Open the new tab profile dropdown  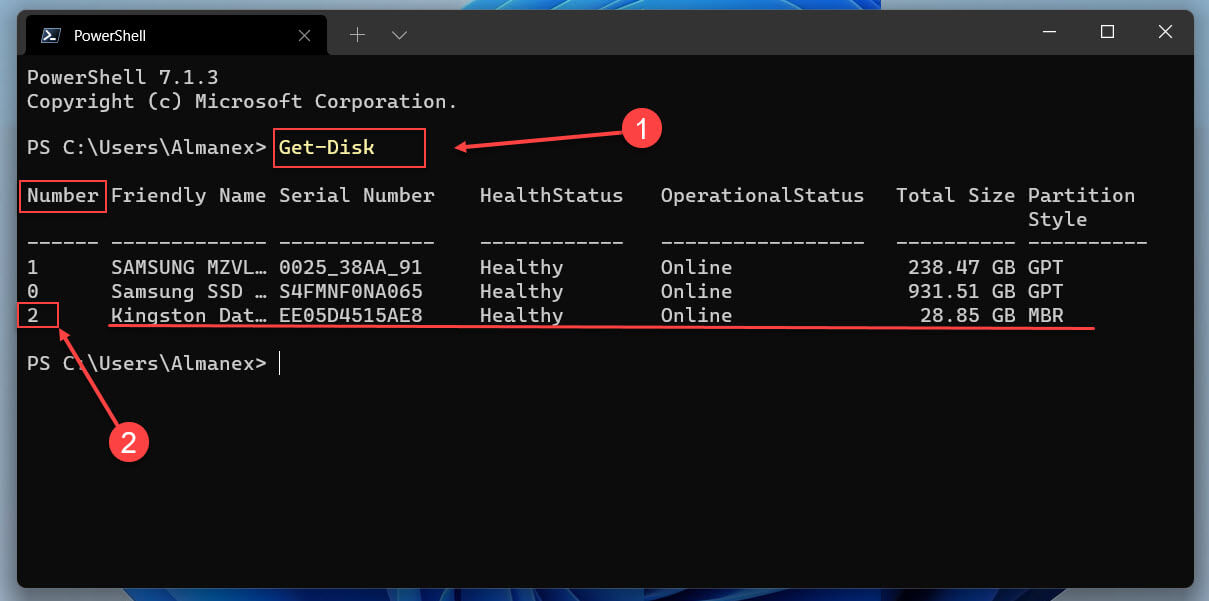pyautogui.click(x=399, y=35)
